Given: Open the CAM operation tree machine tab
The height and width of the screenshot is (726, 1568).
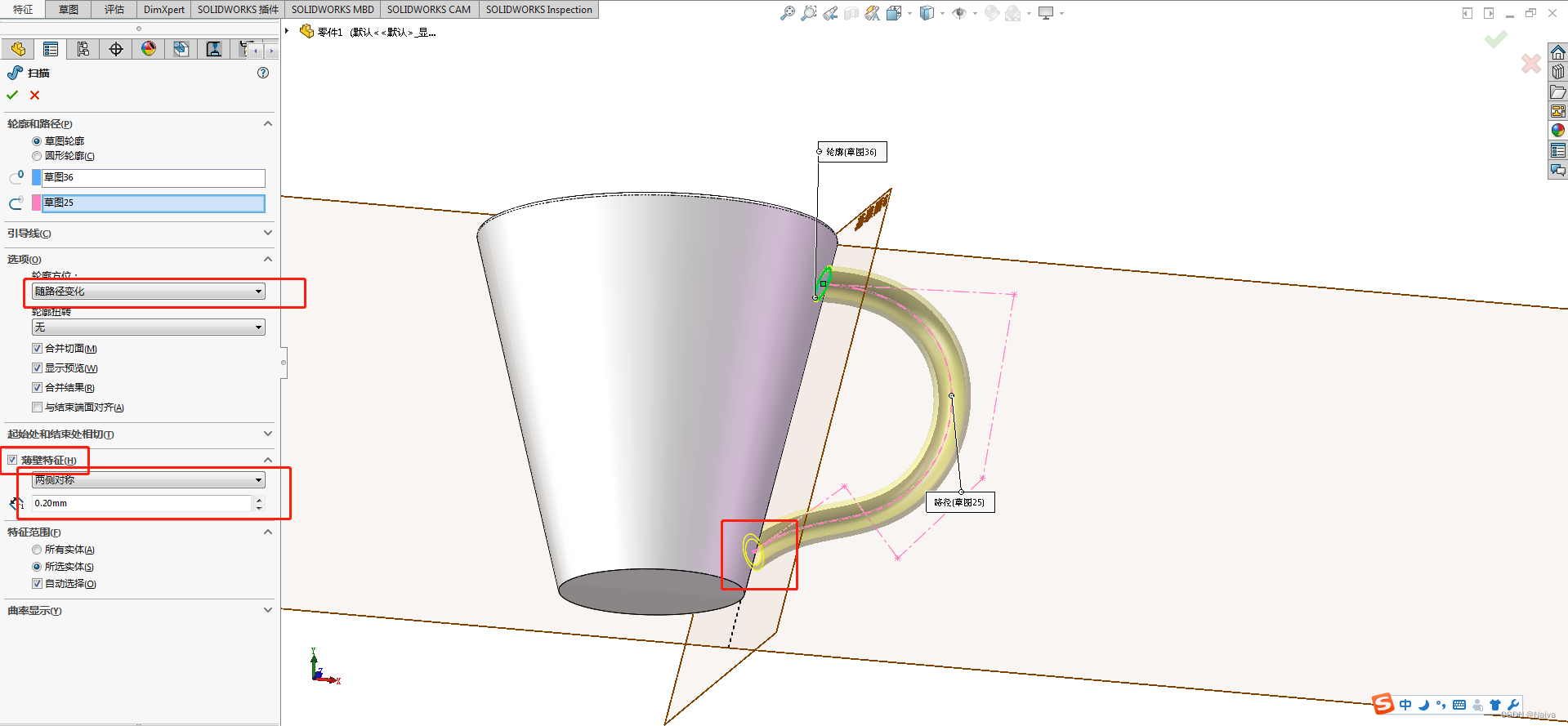Looking at the screenshot, I should click(x=214, y=50).
